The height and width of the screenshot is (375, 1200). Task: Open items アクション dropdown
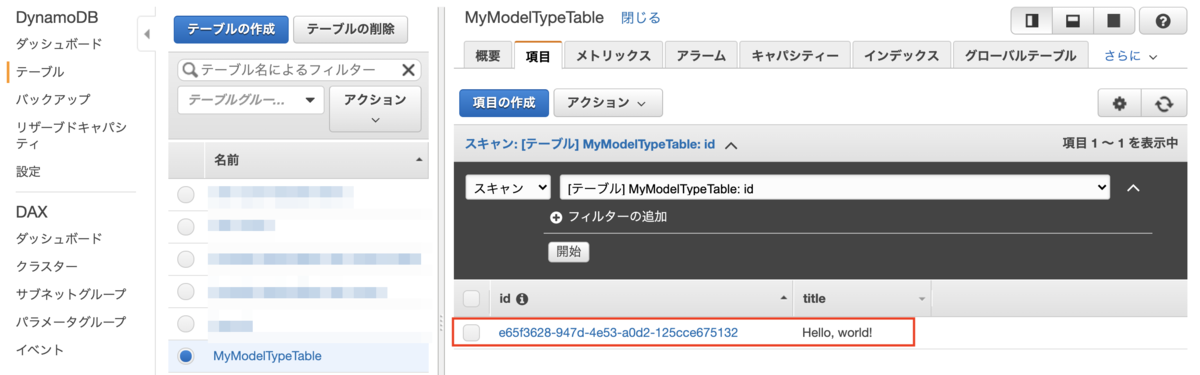pyautogui.click(x=608, y=102)
